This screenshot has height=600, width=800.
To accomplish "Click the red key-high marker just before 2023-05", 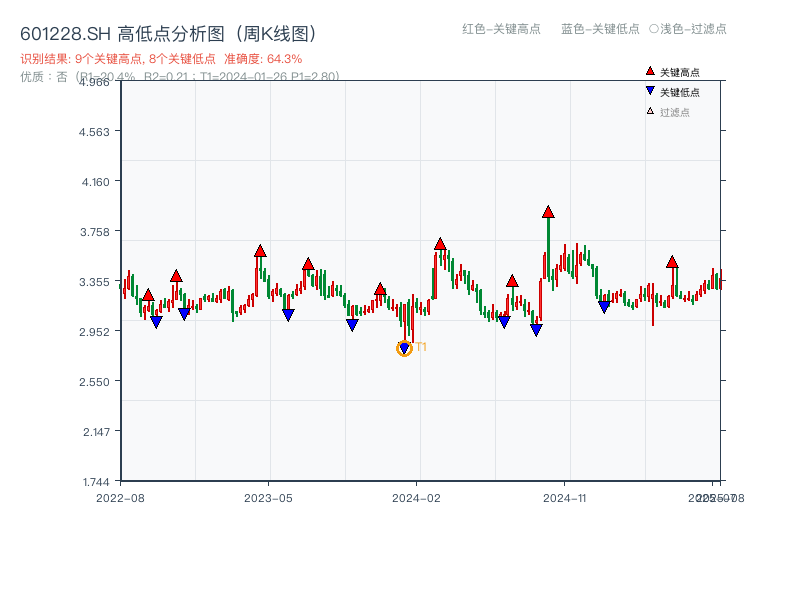I will point(260,251).
